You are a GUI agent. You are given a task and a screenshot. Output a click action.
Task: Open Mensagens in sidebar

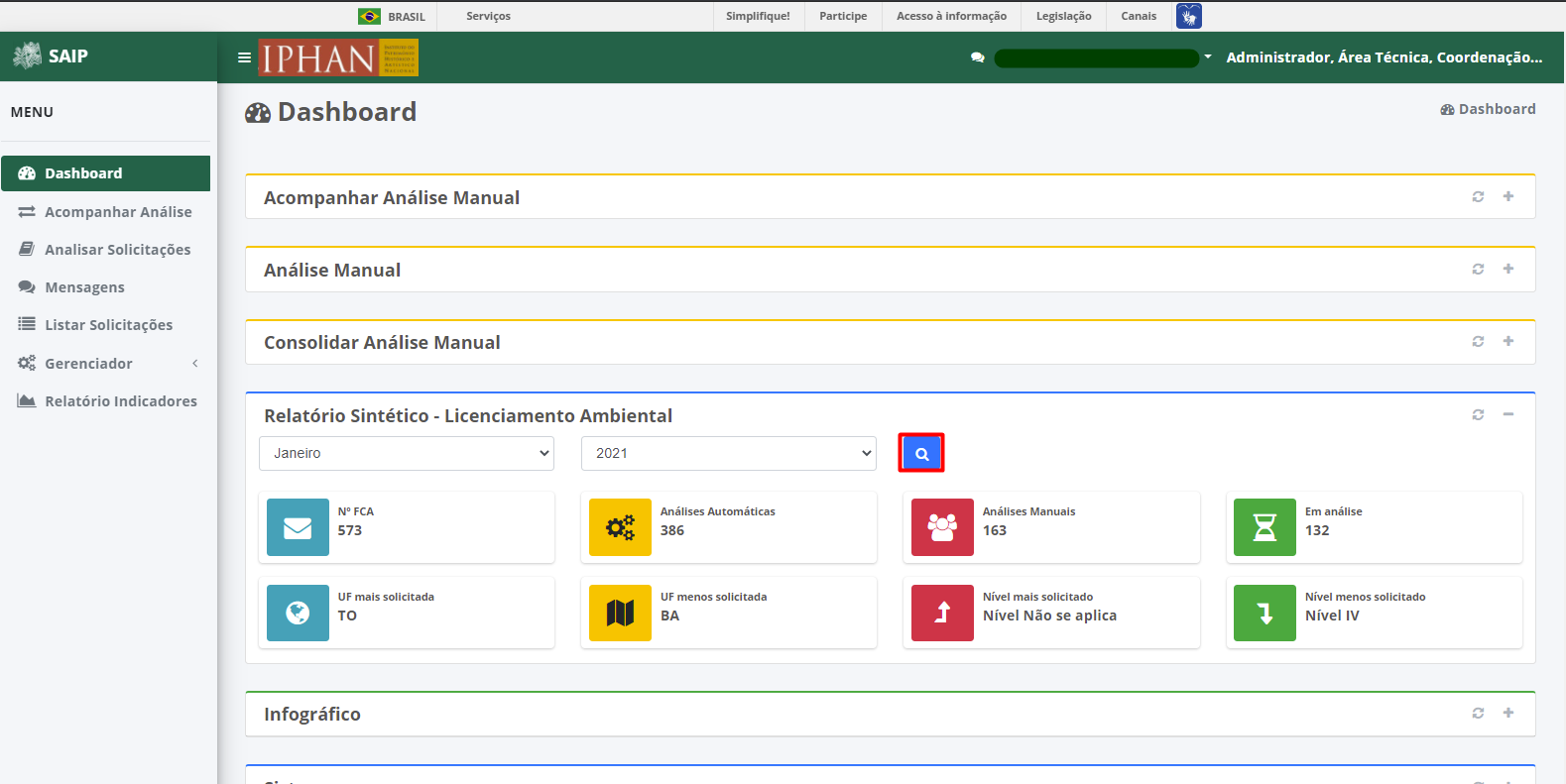point(105,287)
